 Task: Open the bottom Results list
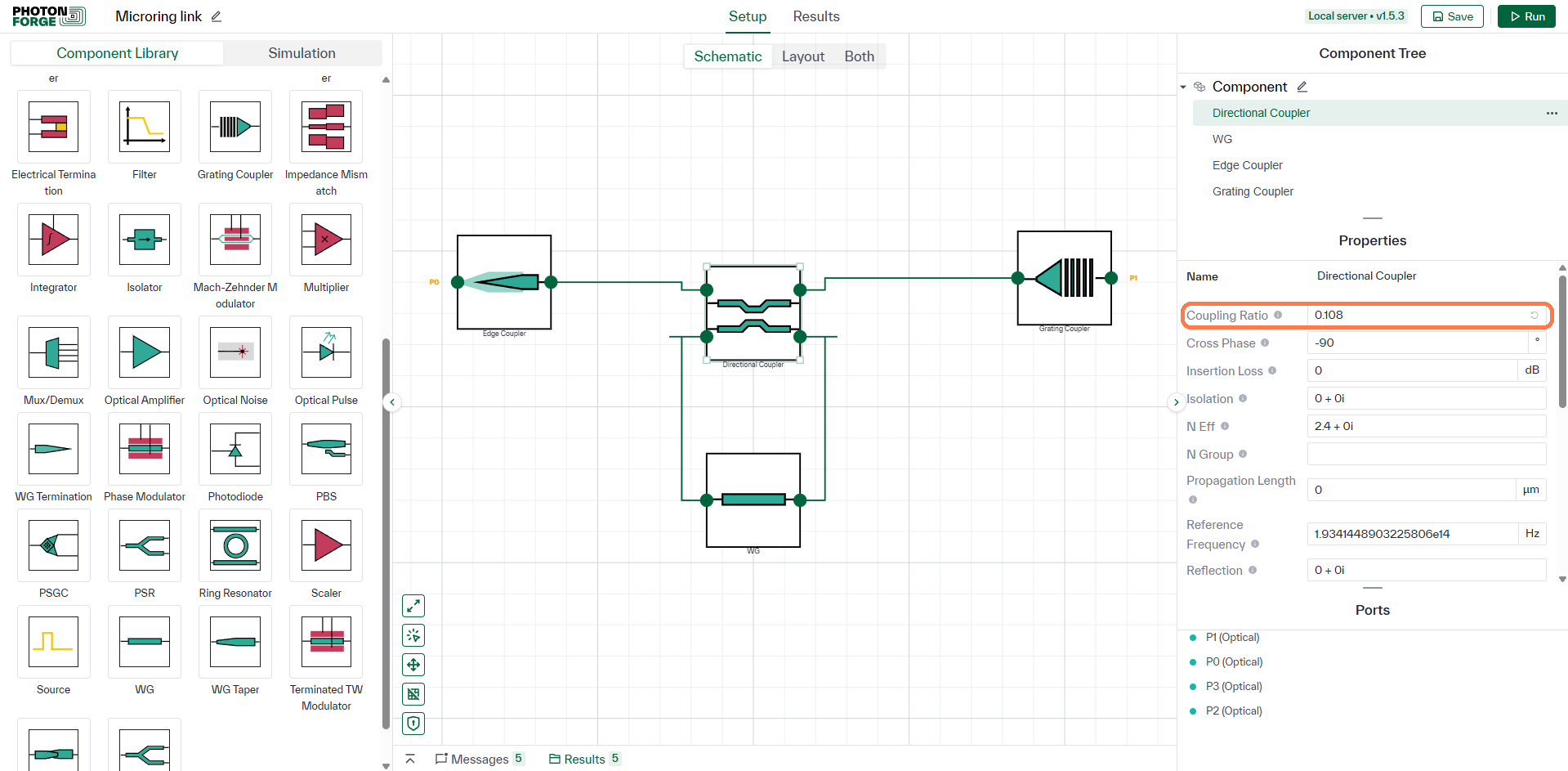[x=584, y=760]
